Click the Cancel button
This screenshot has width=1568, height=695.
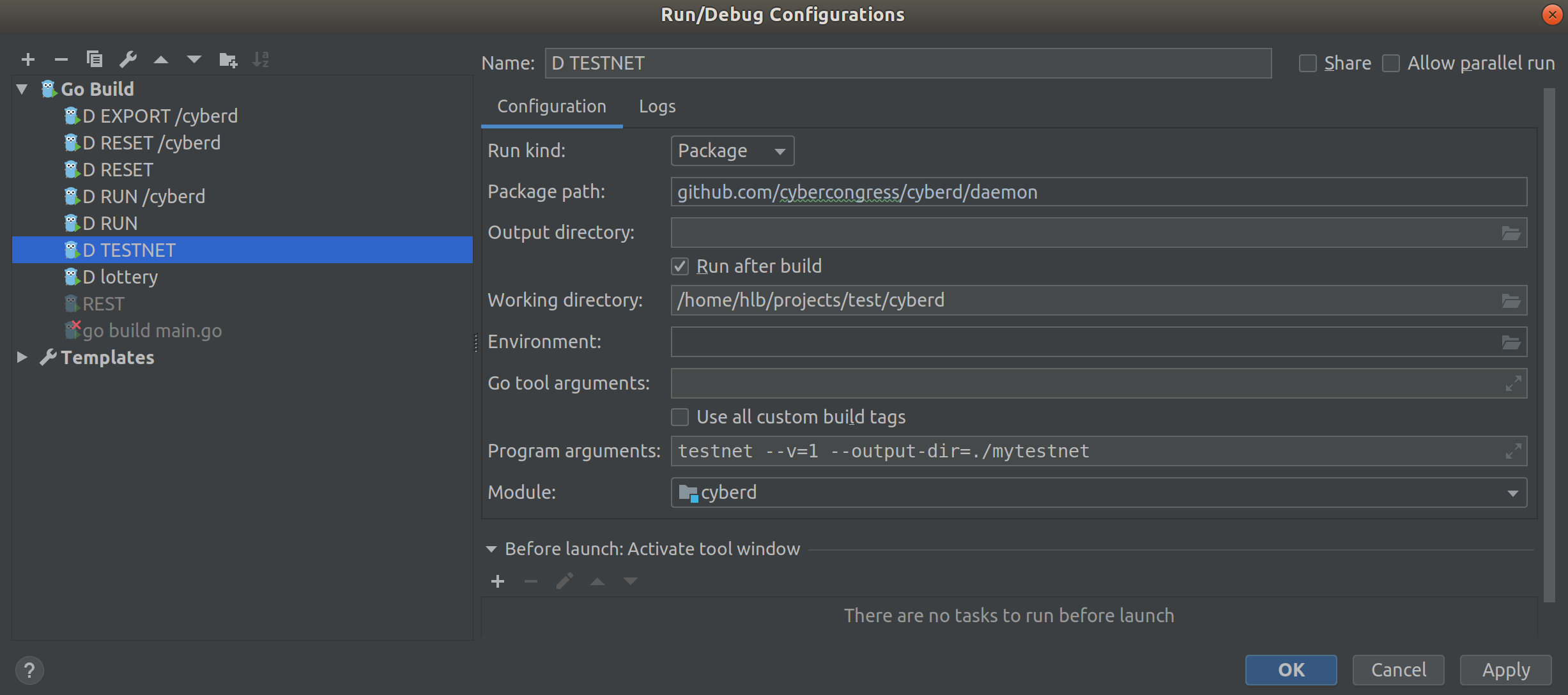1398,669
